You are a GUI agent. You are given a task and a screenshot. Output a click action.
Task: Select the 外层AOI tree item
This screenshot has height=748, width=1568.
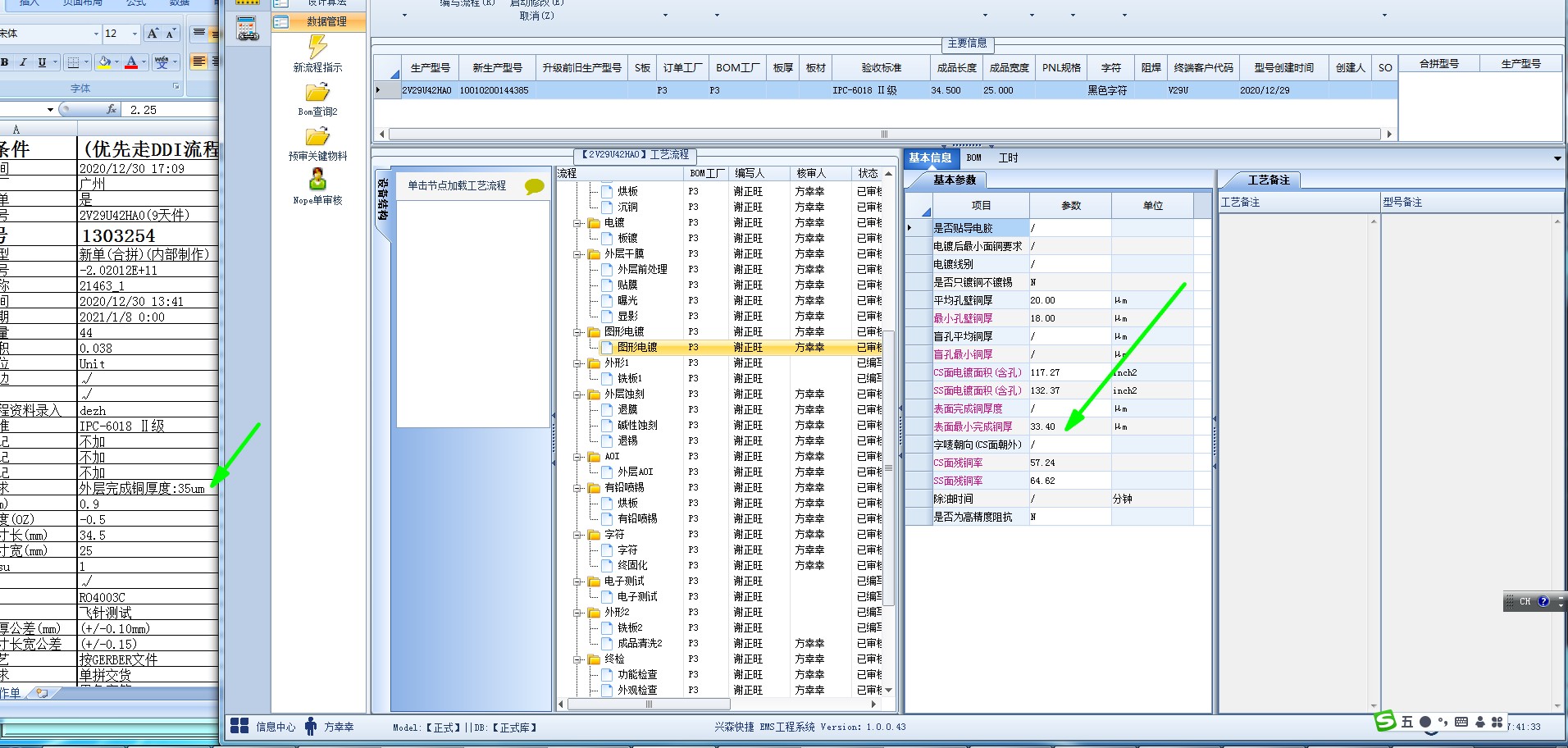[x=636, y=472]
